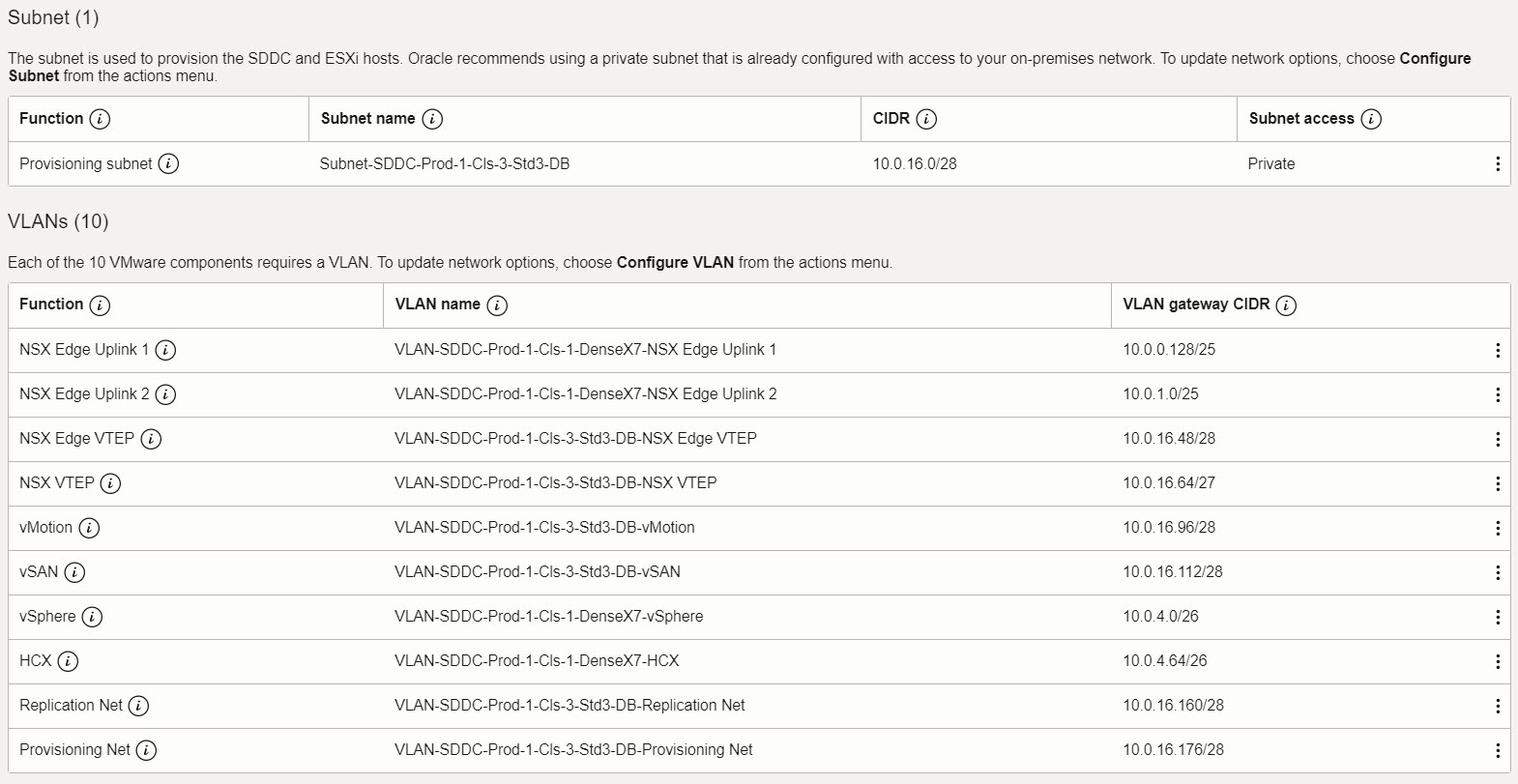1518x784 pixels.
Task: Click info icon beside VLAN gateway CIDR header
Action: coord(1286,305)
